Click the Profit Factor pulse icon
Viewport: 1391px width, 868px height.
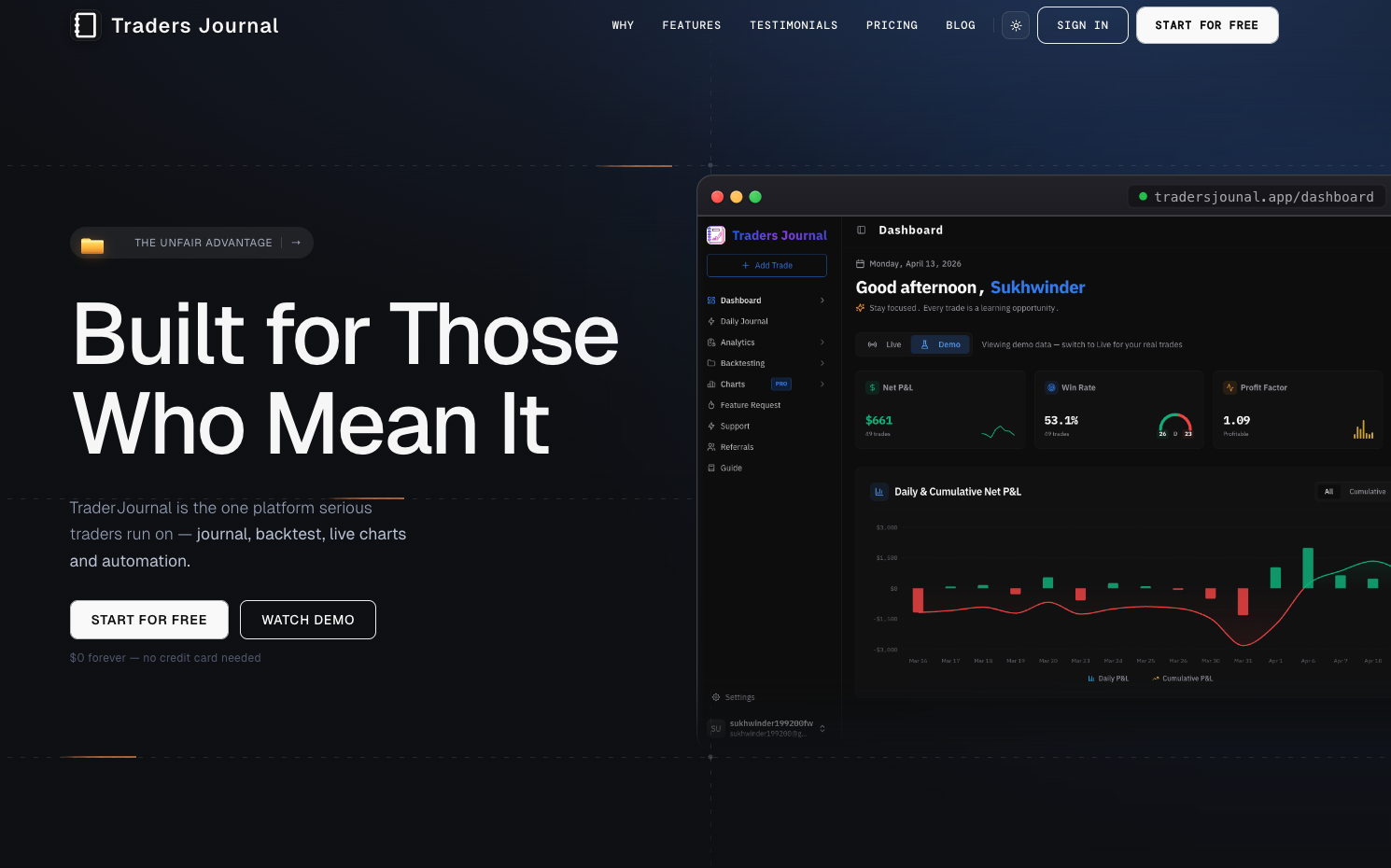point(1230,387)
